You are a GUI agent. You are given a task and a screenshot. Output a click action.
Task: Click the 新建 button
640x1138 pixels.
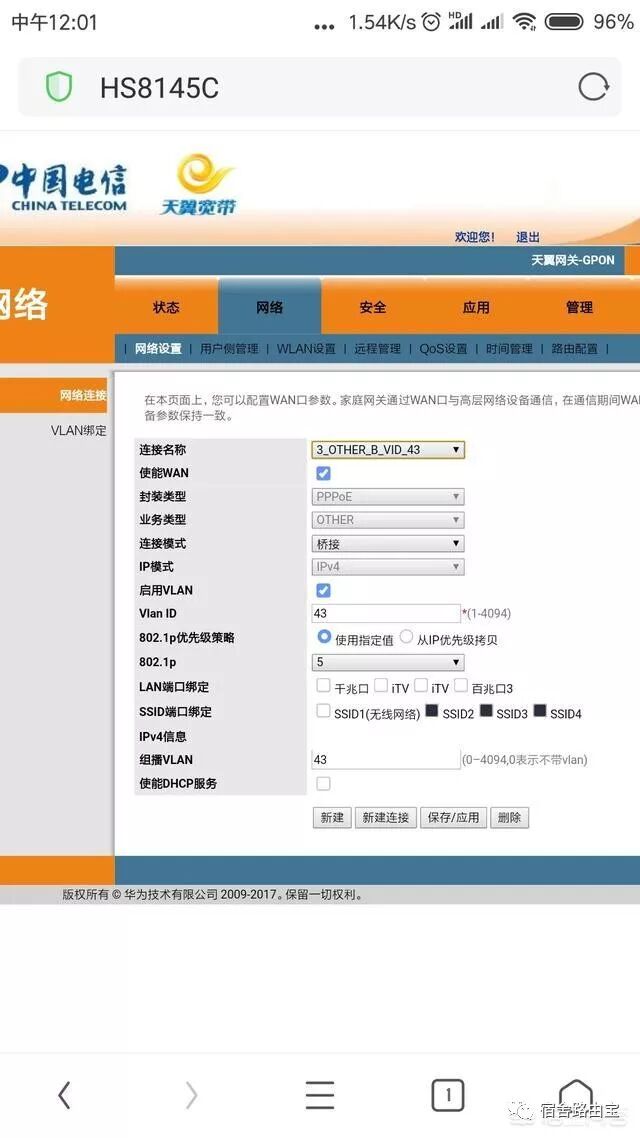click(x=332, y=817)
